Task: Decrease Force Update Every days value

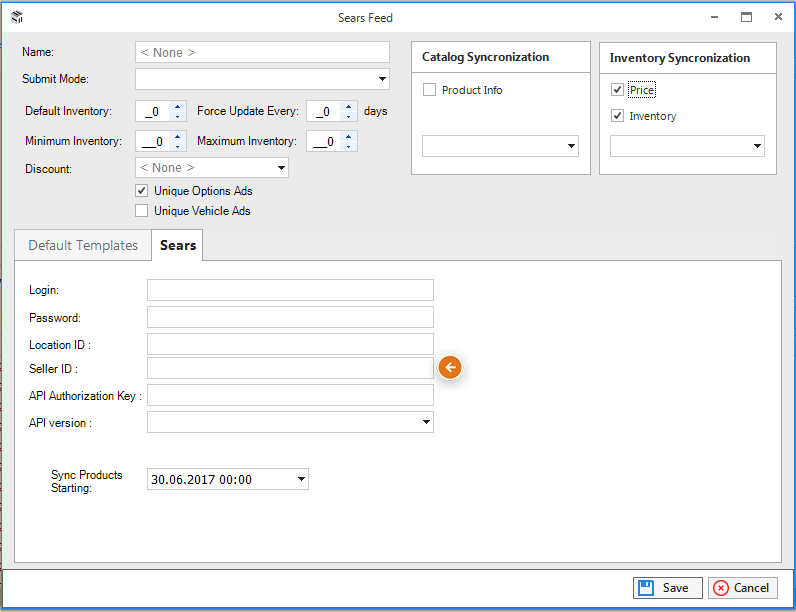Action: [348, 117]
